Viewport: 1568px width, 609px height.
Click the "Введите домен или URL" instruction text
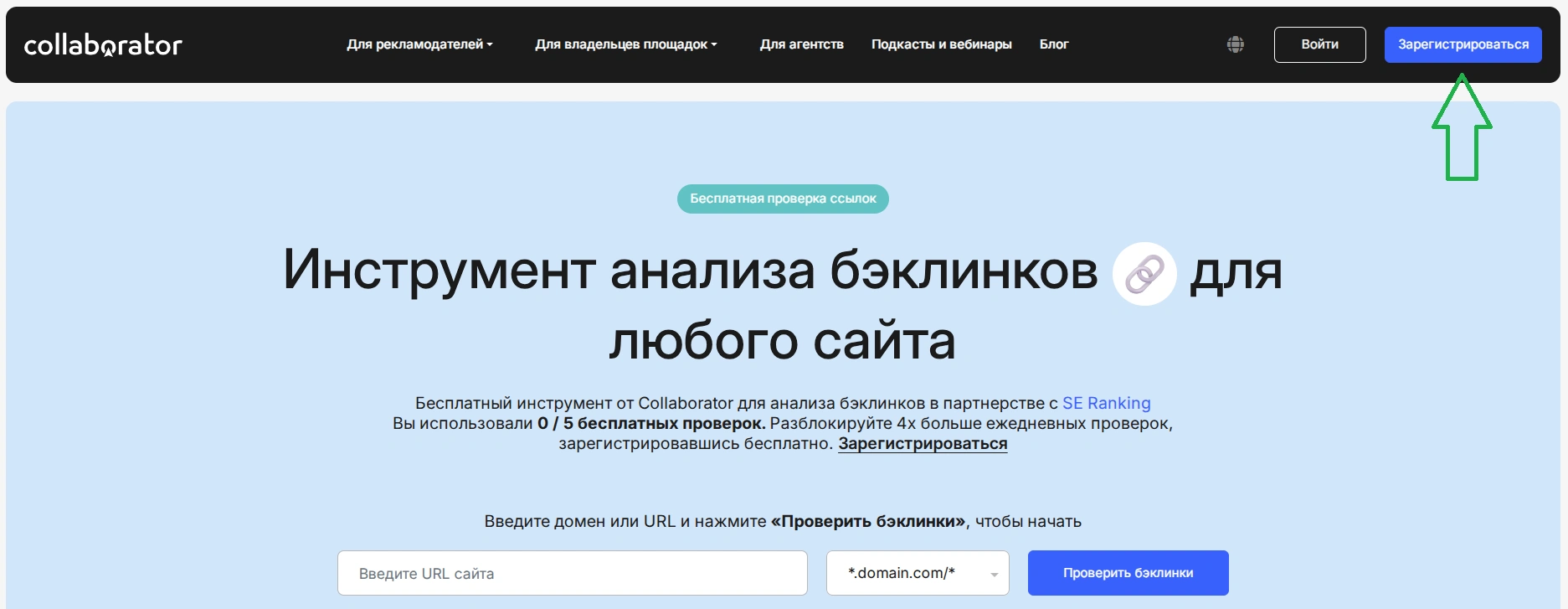coord(783,522)
